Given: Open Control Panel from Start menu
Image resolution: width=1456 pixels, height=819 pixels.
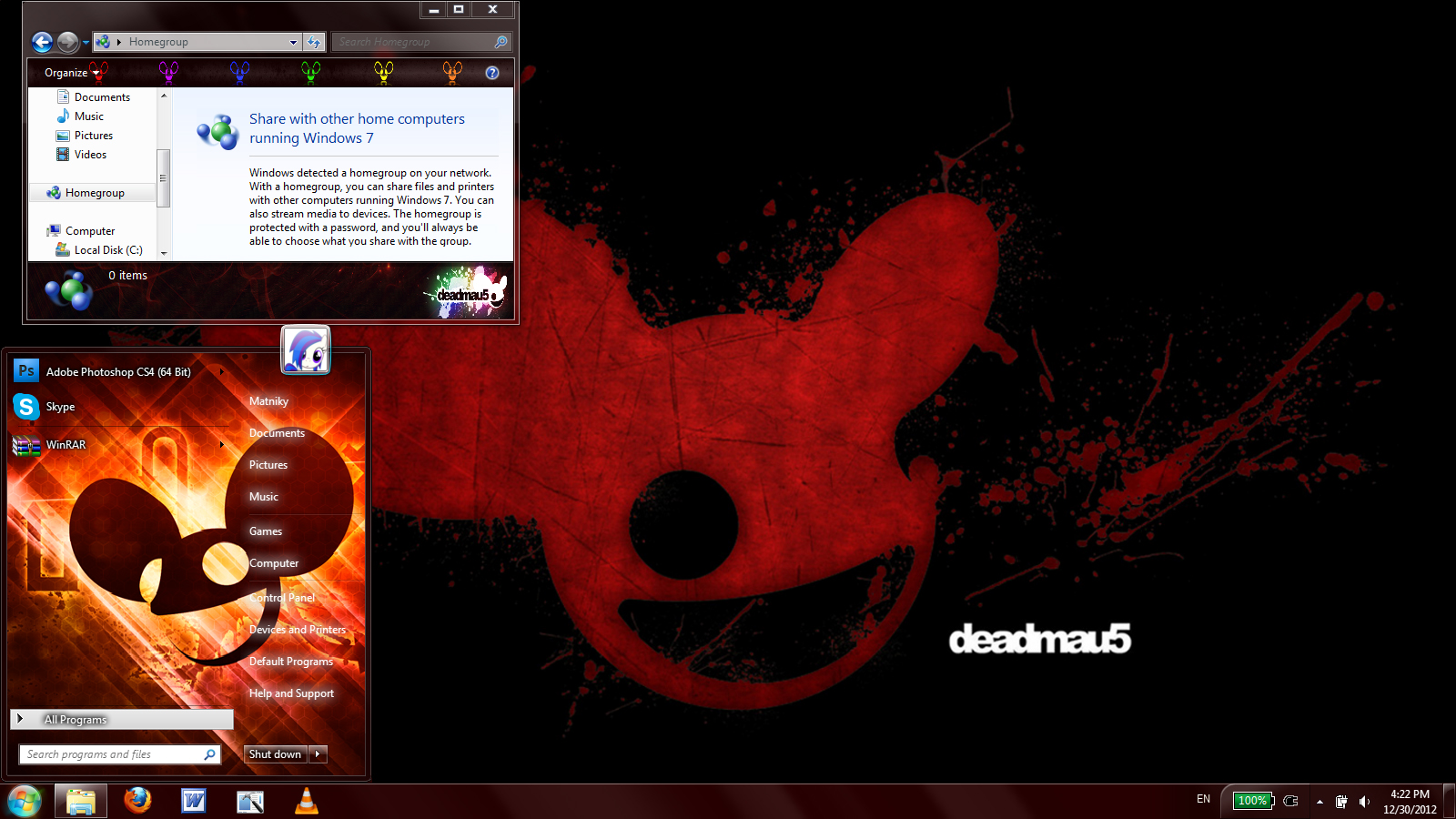Looking at the screenshot, I should (x=282, y=598).
